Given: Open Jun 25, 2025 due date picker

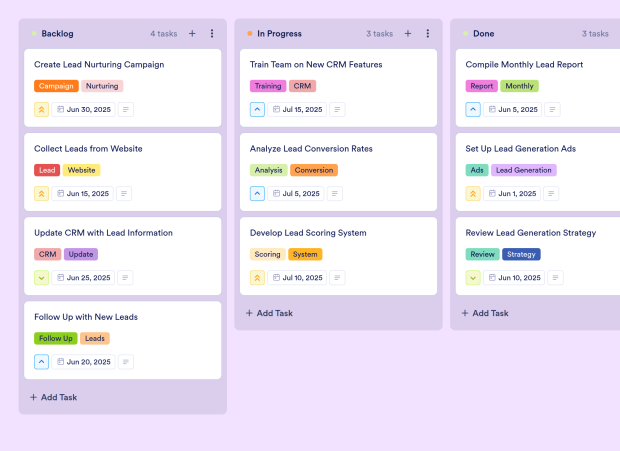Looking at the screenshot, I should click(83, 278).
